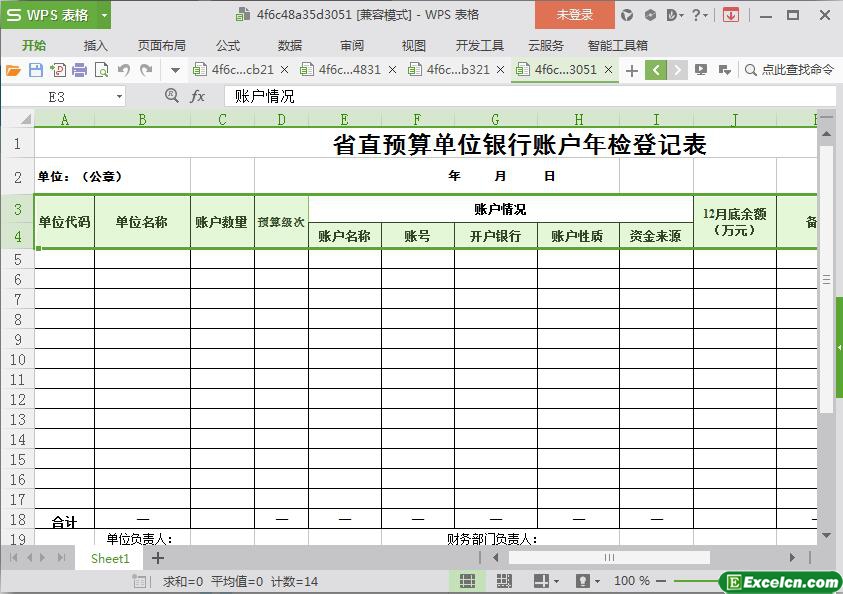Open the Name Box dropdown showing E3
The width and height of the screenshot is (843, 594).
click(120, 96)
